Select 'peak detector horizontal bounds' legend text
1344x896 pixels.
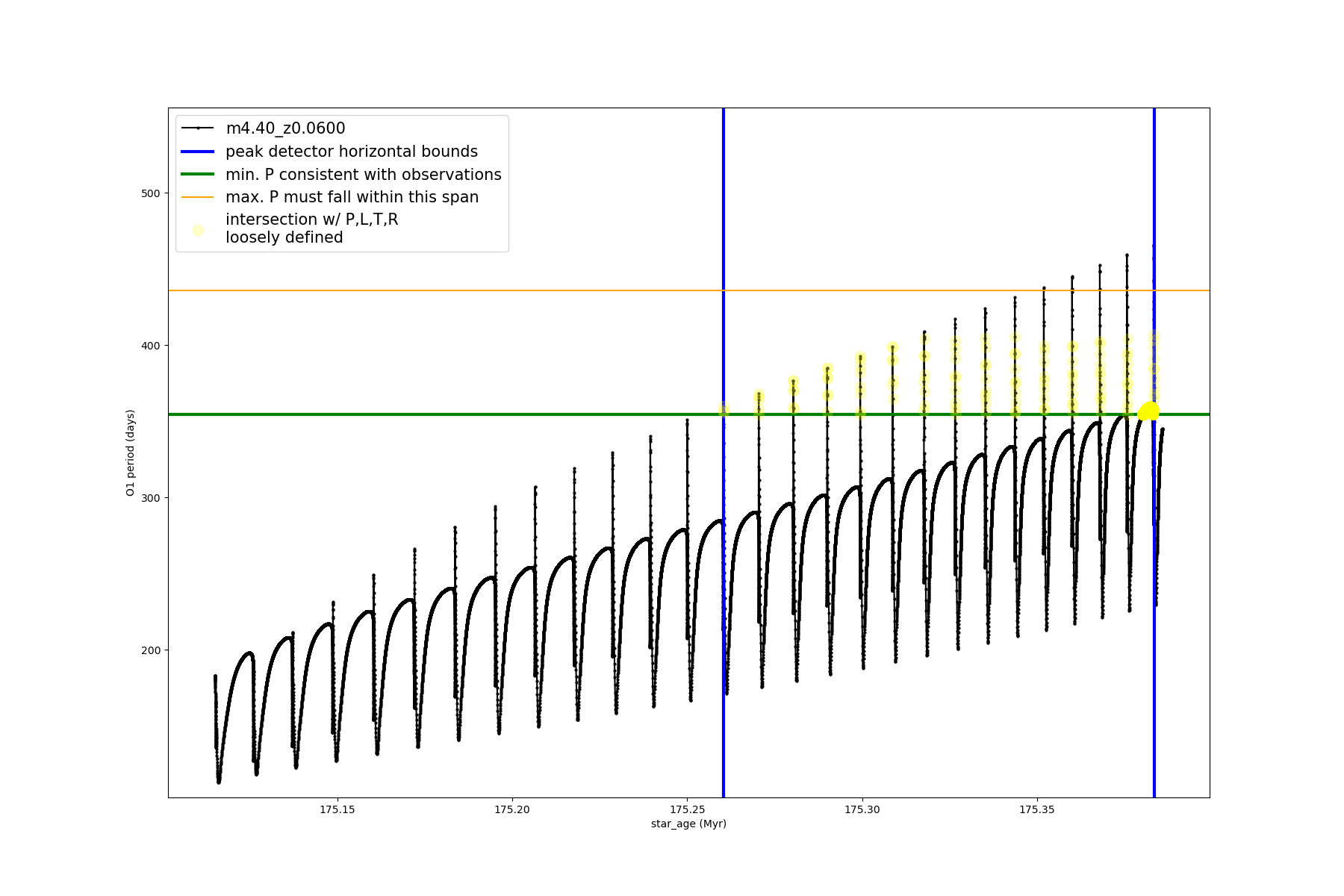[351, 152]
